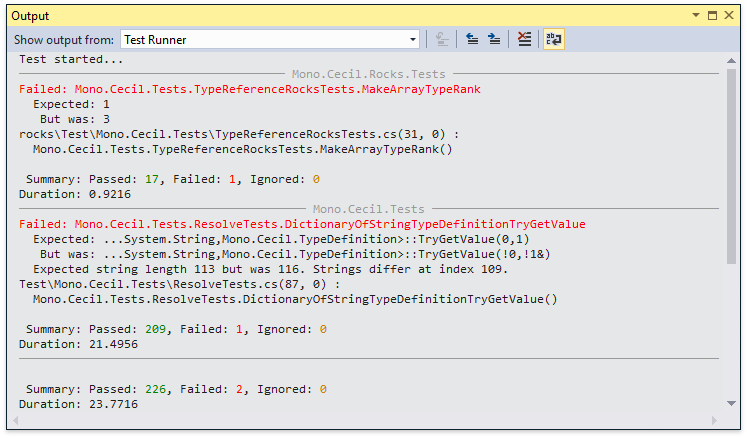The height and width of the screenshot is (438, 747).
Task: Click the failed MakeArrayTypeRank test line
Action: click(250, 89)
